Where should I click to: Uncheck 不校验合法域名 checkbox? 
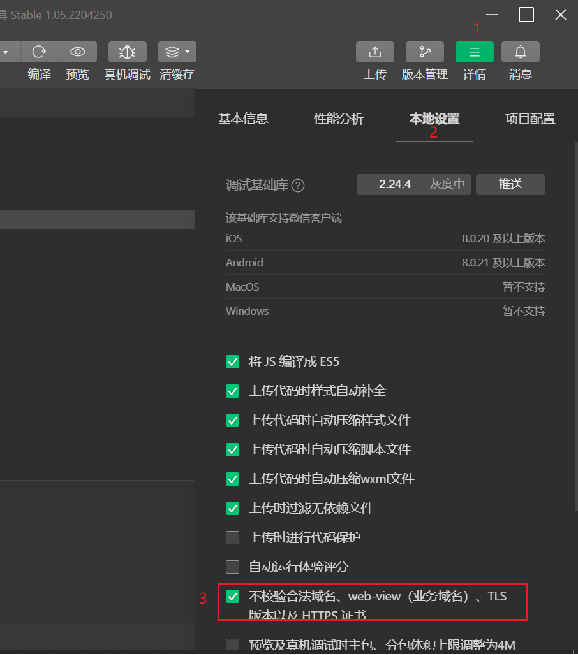coord(233,596)
